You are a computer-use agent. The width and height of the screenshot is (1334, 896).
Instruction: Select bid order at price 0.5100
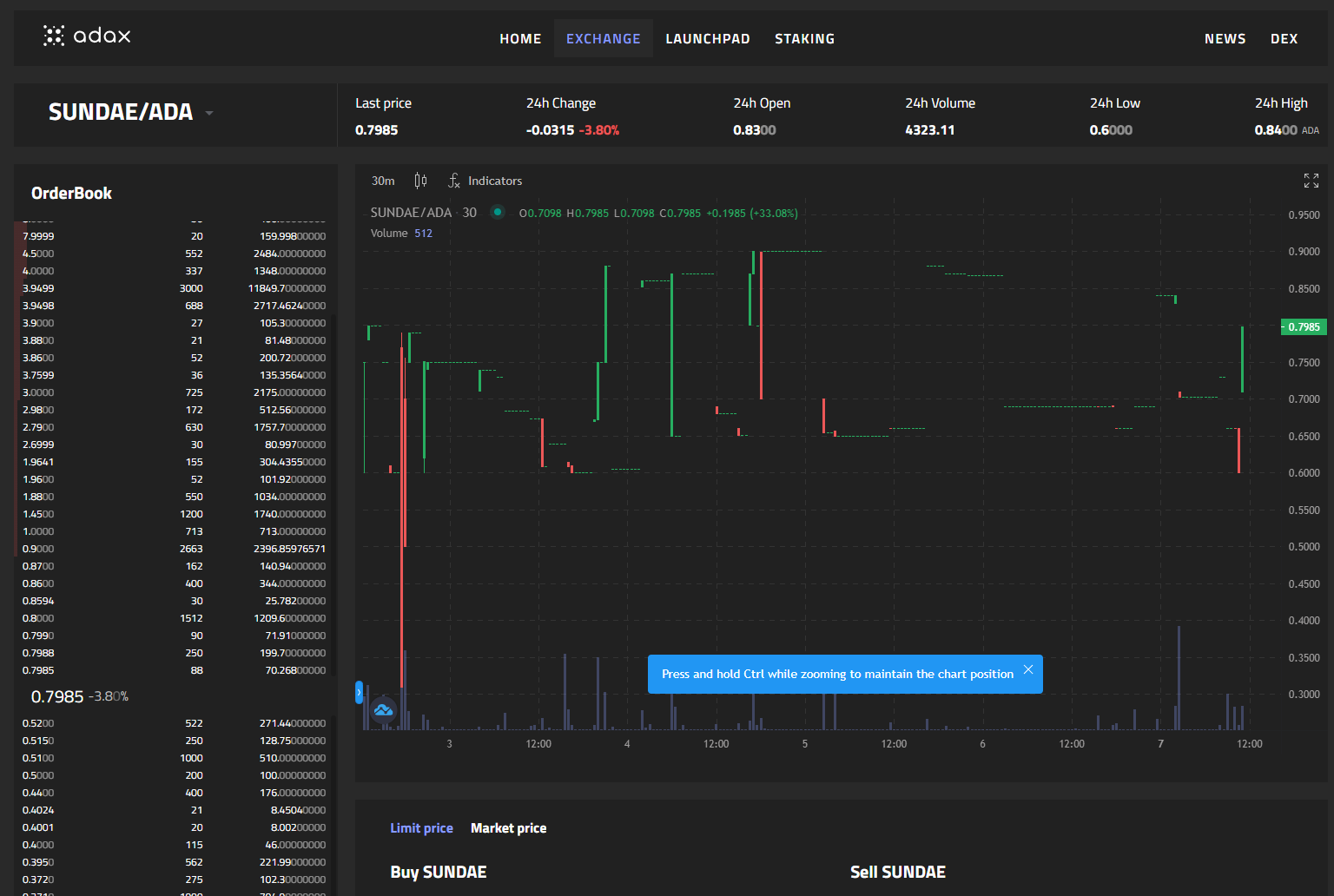click(175, 758)
